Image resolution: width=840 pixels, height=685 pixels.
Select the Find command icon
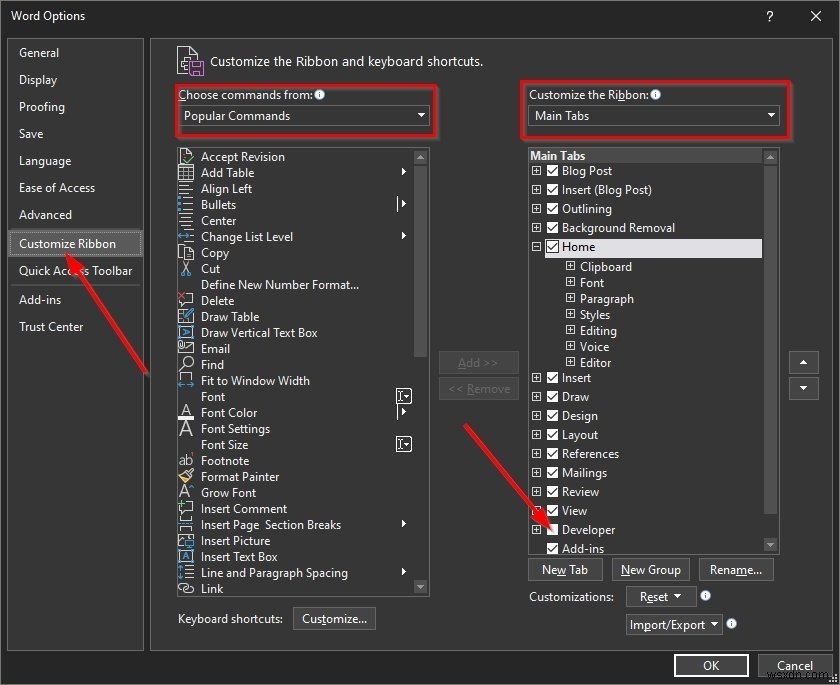(187, 365)
